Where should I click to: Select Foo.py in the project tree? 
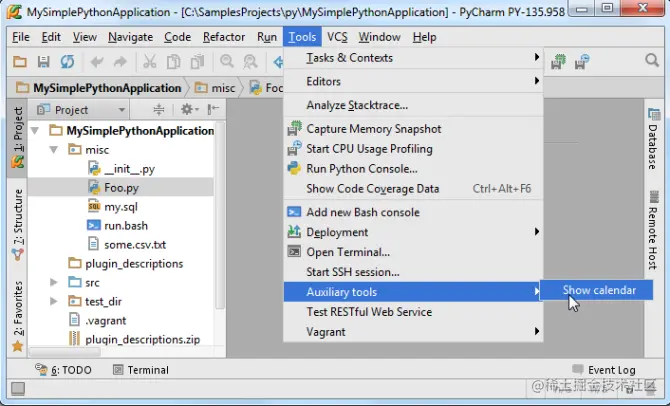click(121, 187)
